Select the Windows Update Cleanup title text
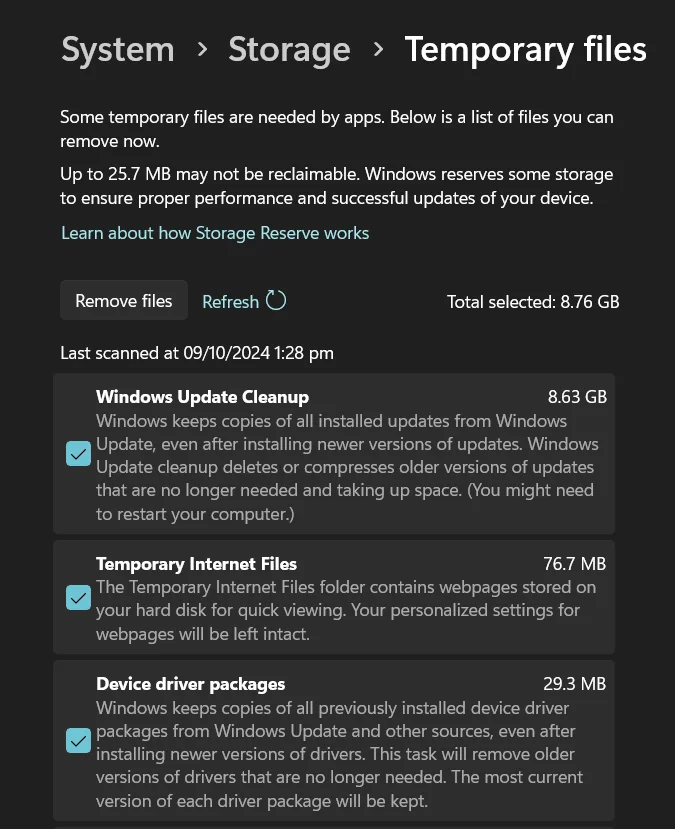This screenshot has height=829, width=675. 201,396
